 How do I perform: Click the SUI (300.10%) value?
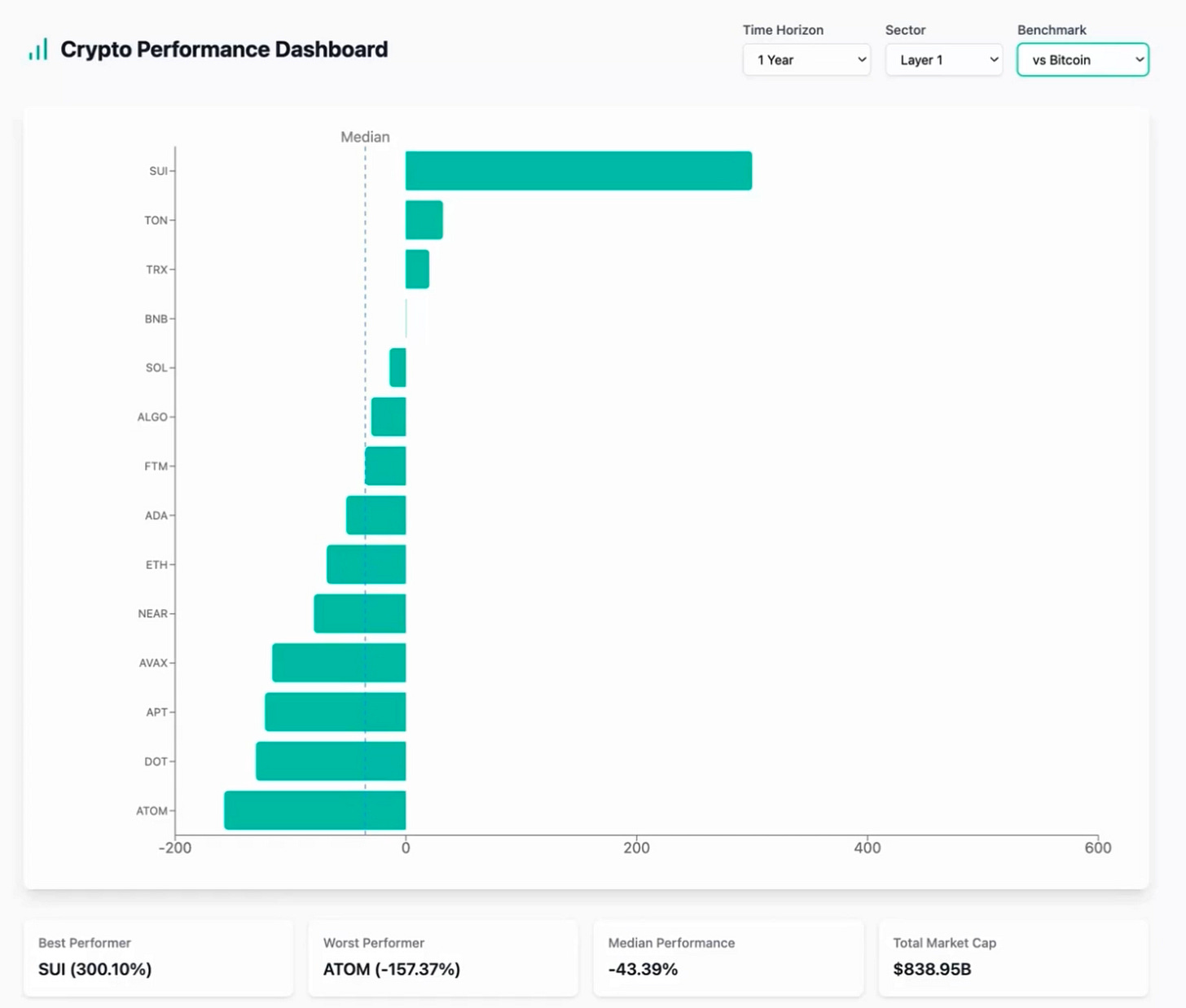click(x=94, y=969)
